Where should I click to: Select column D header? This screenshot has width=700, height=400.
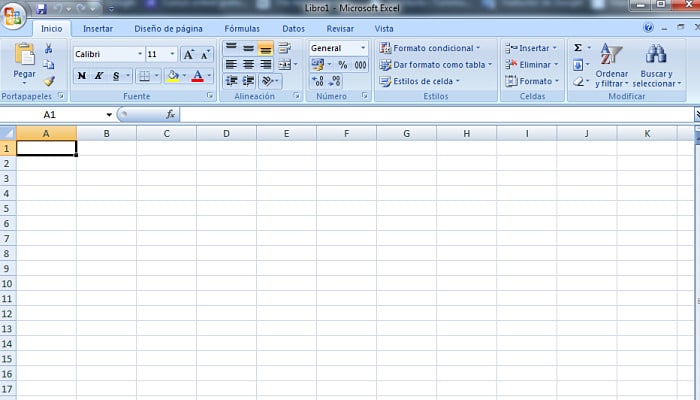226,133
